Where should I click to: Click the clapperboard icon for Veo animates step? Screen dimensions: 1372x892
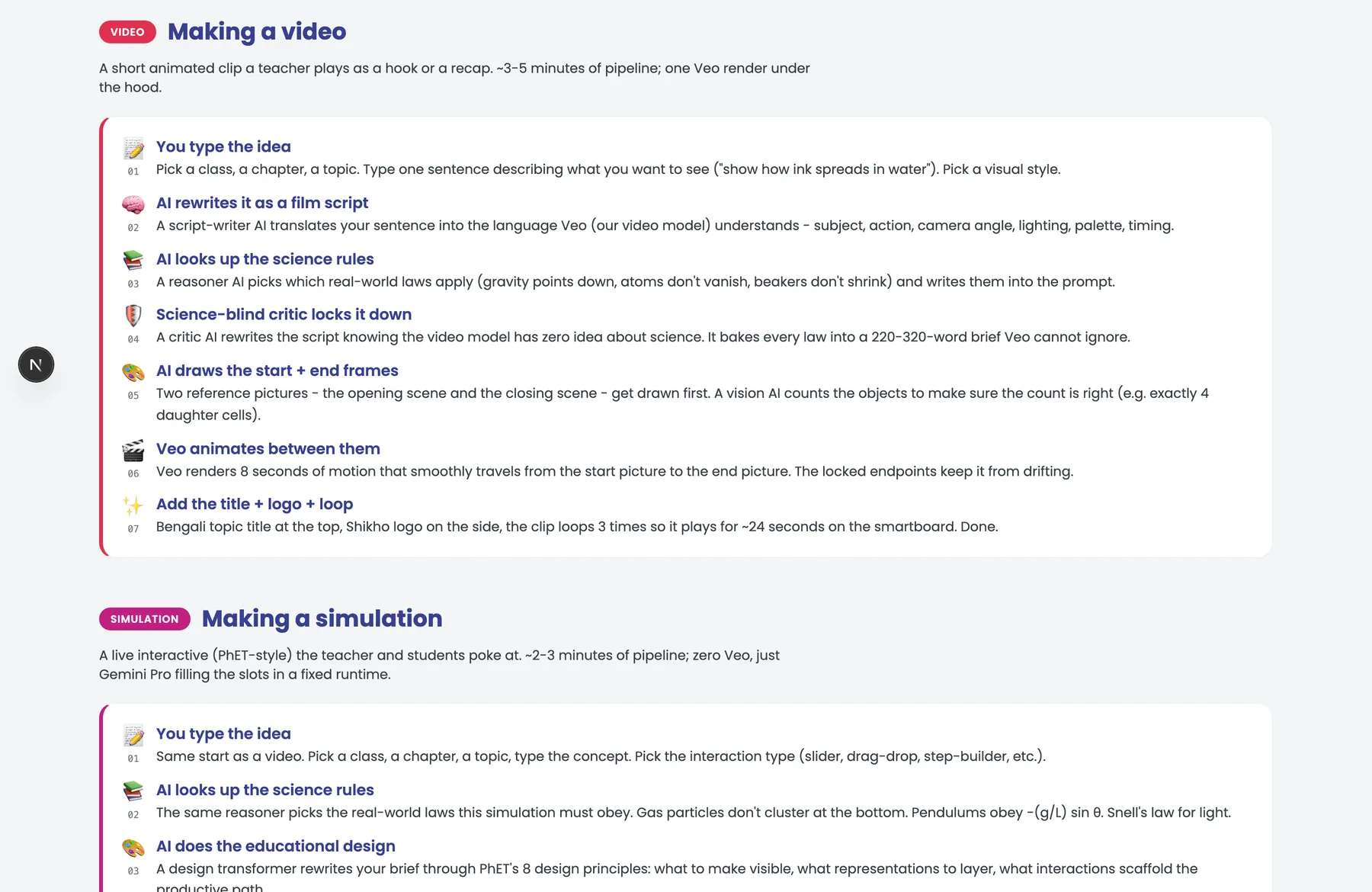(x=133, y=451)
